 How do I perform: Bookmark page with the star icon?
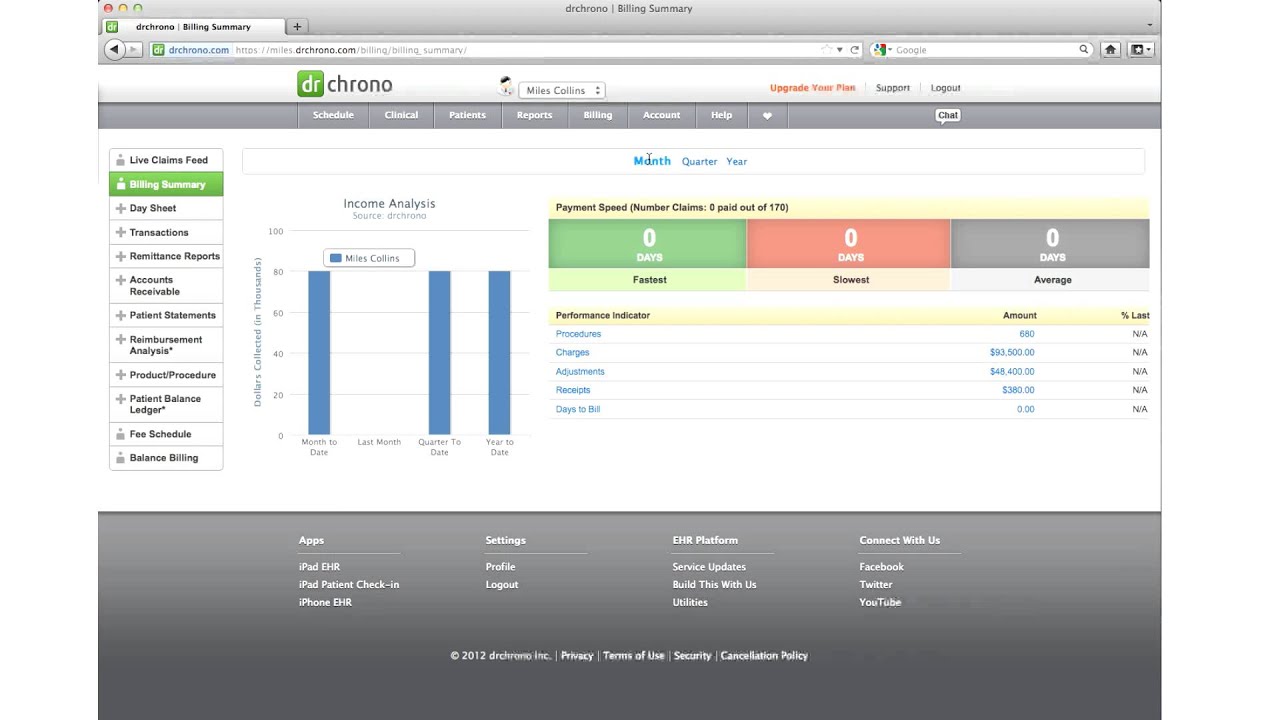(x=826, y=49)
